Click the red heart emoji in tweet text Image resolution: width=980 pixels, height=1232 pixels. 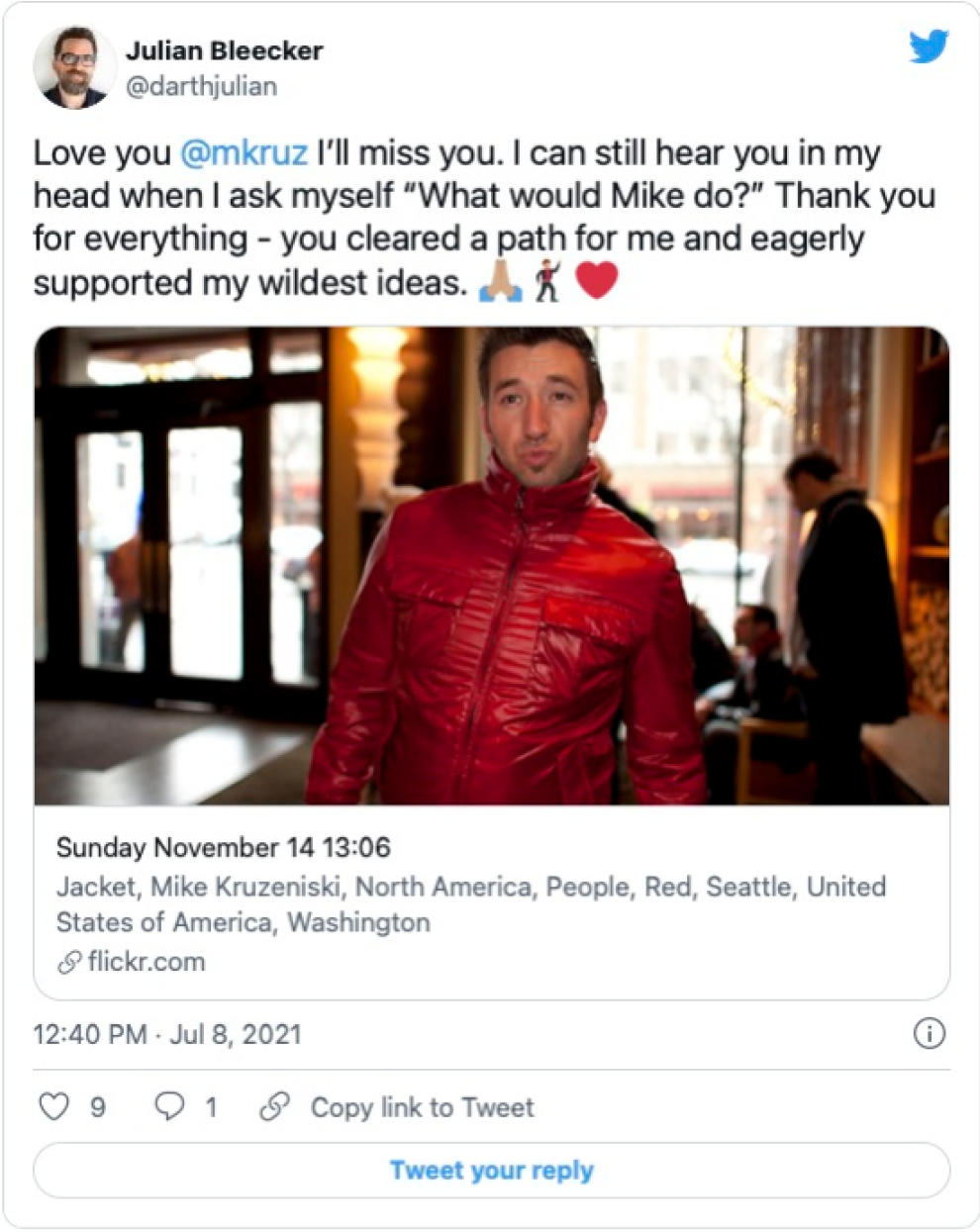click(x=596, y=281)
